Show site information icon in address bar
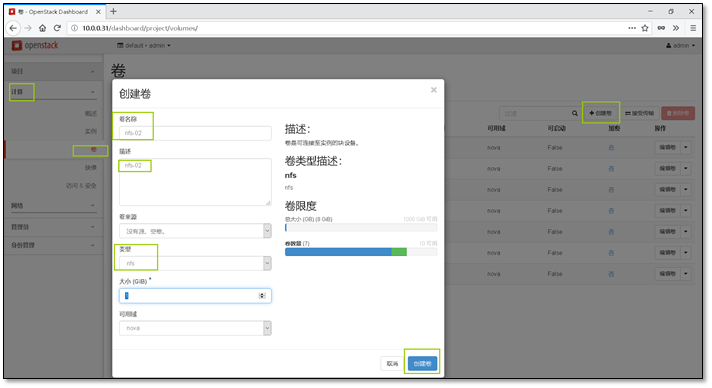This screenshot has width=712, height=388. [x=74, y=28]
